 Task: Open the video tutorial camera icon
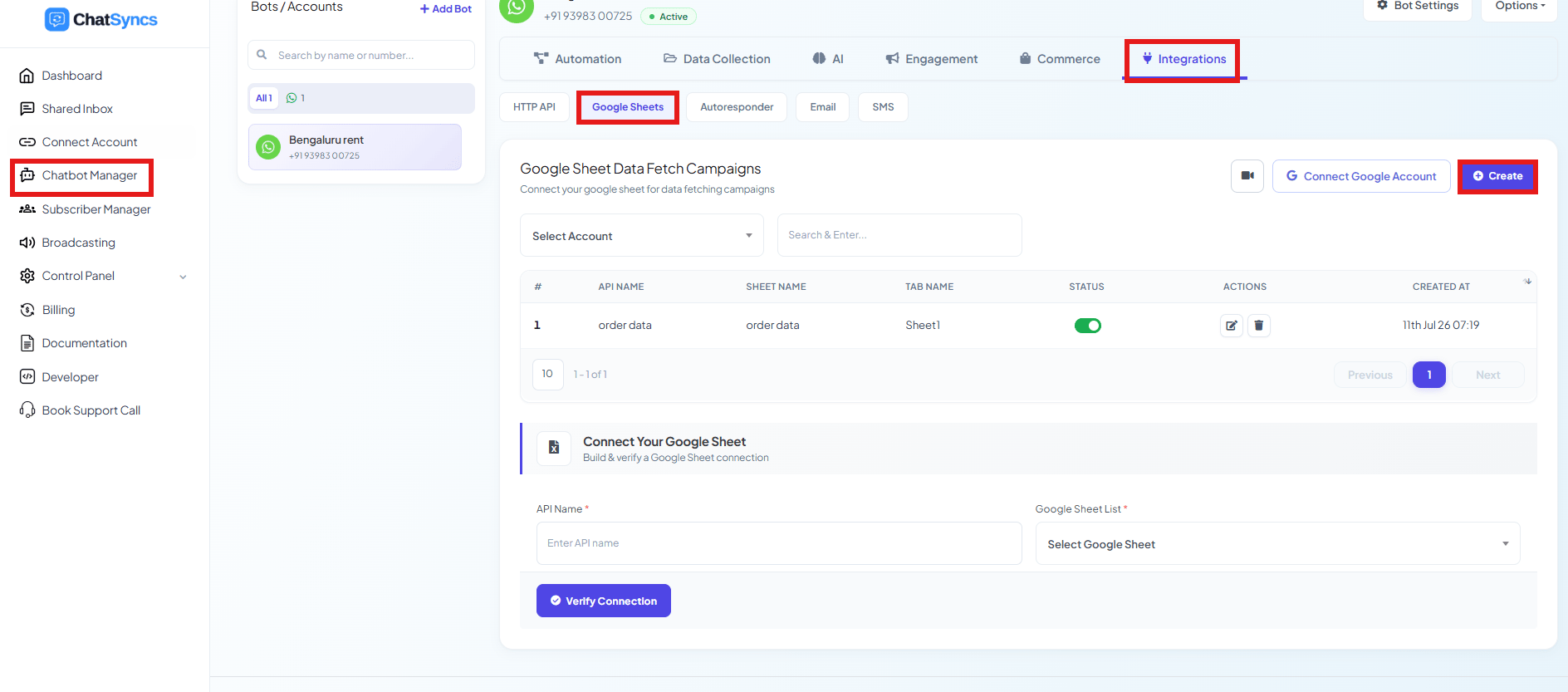click(1247, 176)
